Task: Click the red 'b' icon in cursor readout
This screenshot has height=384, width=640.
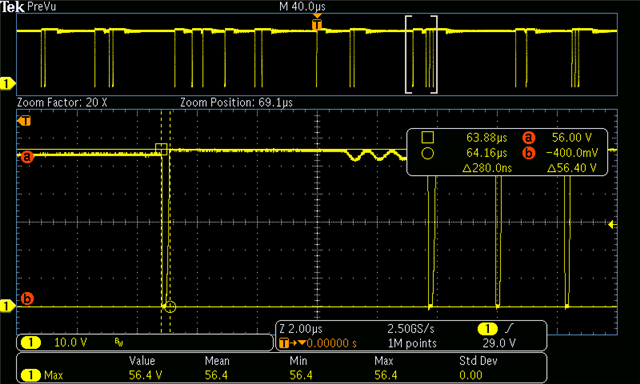Action: click(x=529, y=153)
